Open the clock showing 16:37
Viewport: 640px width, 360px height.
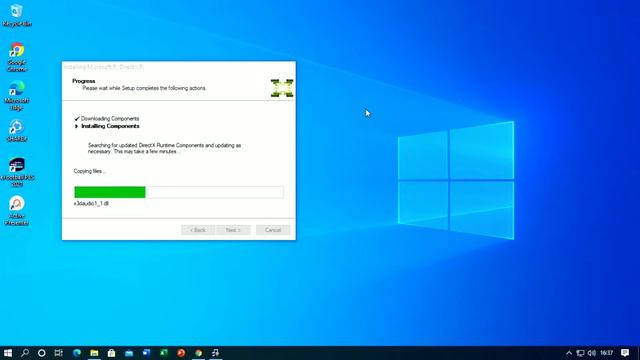(607, 353)
